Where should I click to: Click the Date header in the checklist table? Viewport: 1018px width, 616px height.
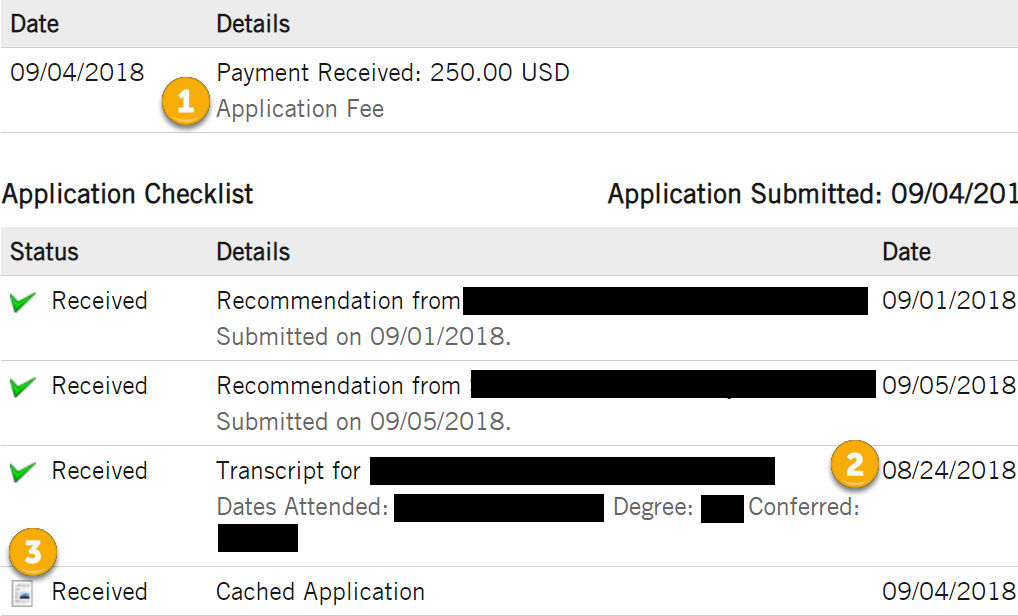906,252
